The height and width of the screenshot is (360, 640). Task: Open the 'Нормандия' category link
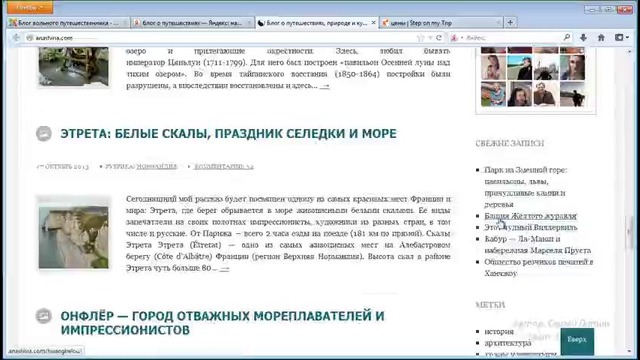point(157,167)
